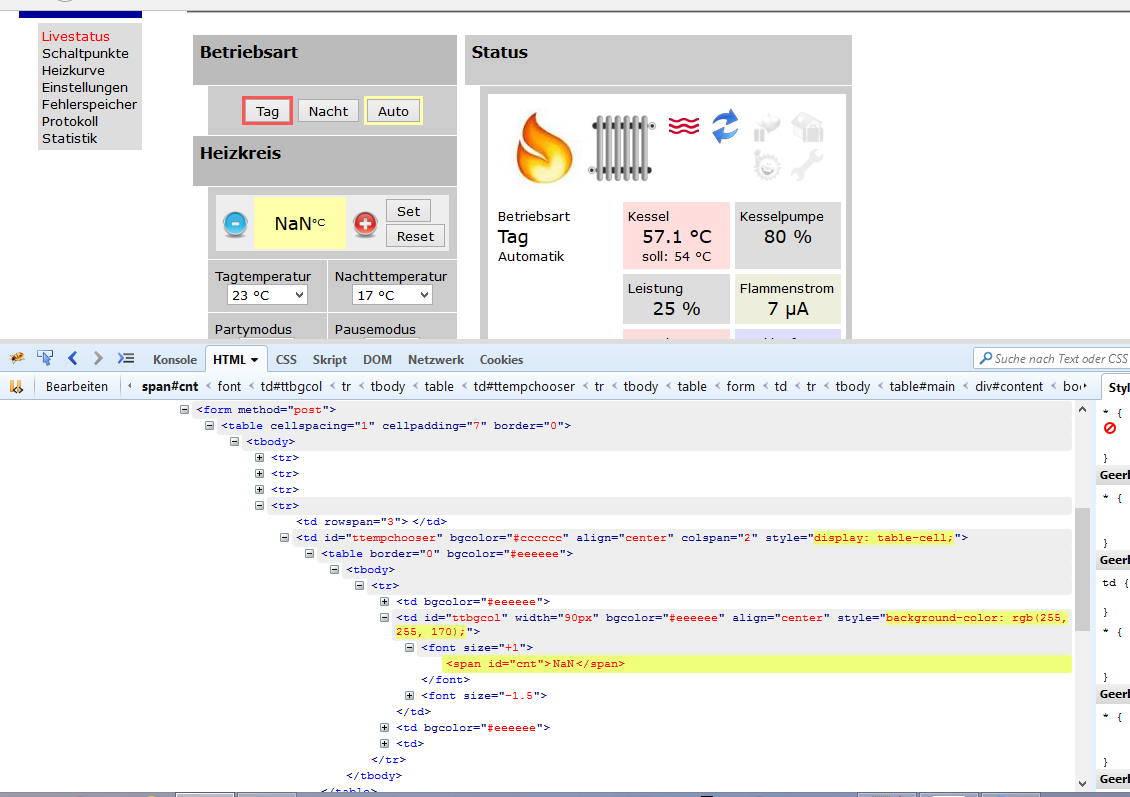Image resolution: width=1130 pixels, height=797 pixels.
Task: Click the flame burner status icon
Action: pyautogui.click(x=544, y=147)
